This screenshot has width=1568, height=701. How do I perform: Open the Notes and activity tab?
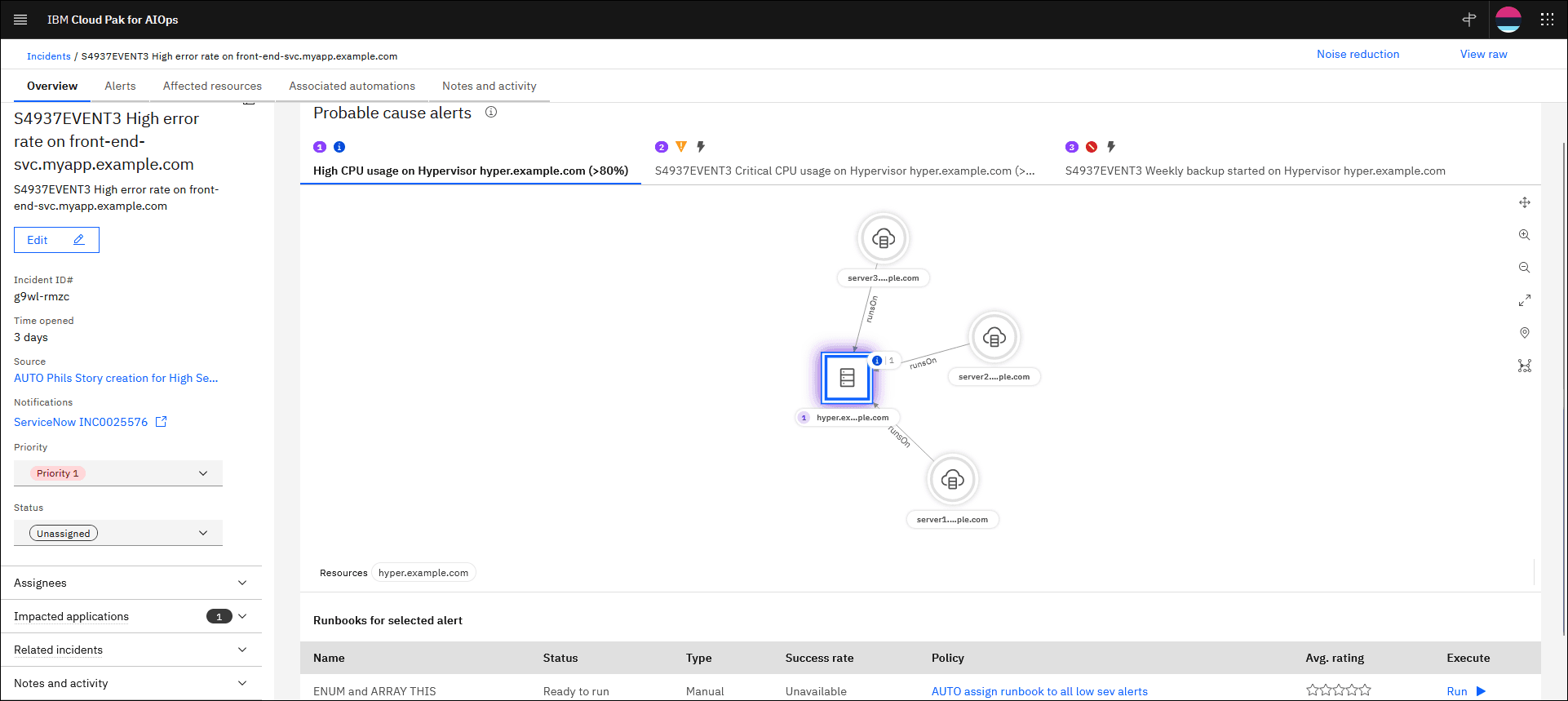point(489,86)
